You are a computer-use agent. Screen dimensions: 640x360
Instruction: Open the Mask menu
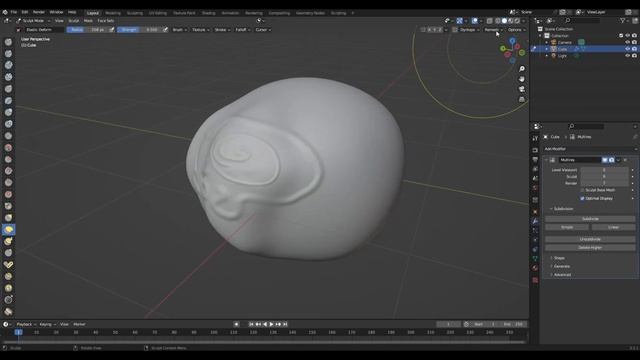coord(88,20)
